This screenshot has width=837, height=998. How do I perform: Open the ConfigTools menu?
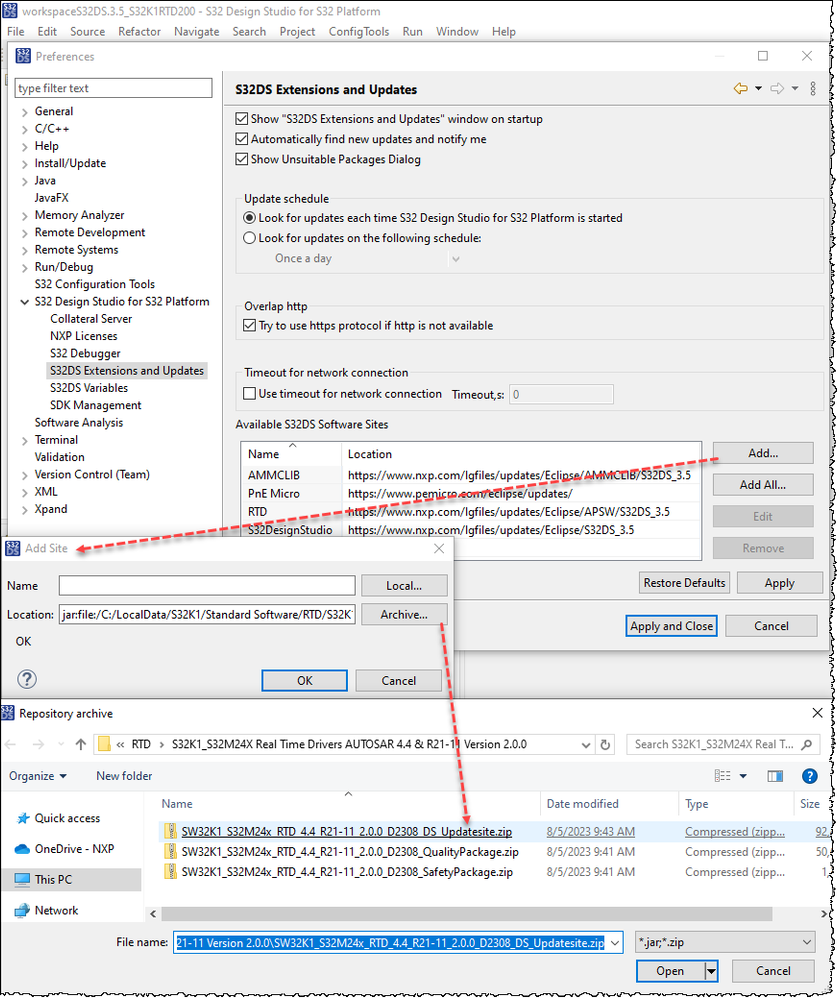coord(358,31)
